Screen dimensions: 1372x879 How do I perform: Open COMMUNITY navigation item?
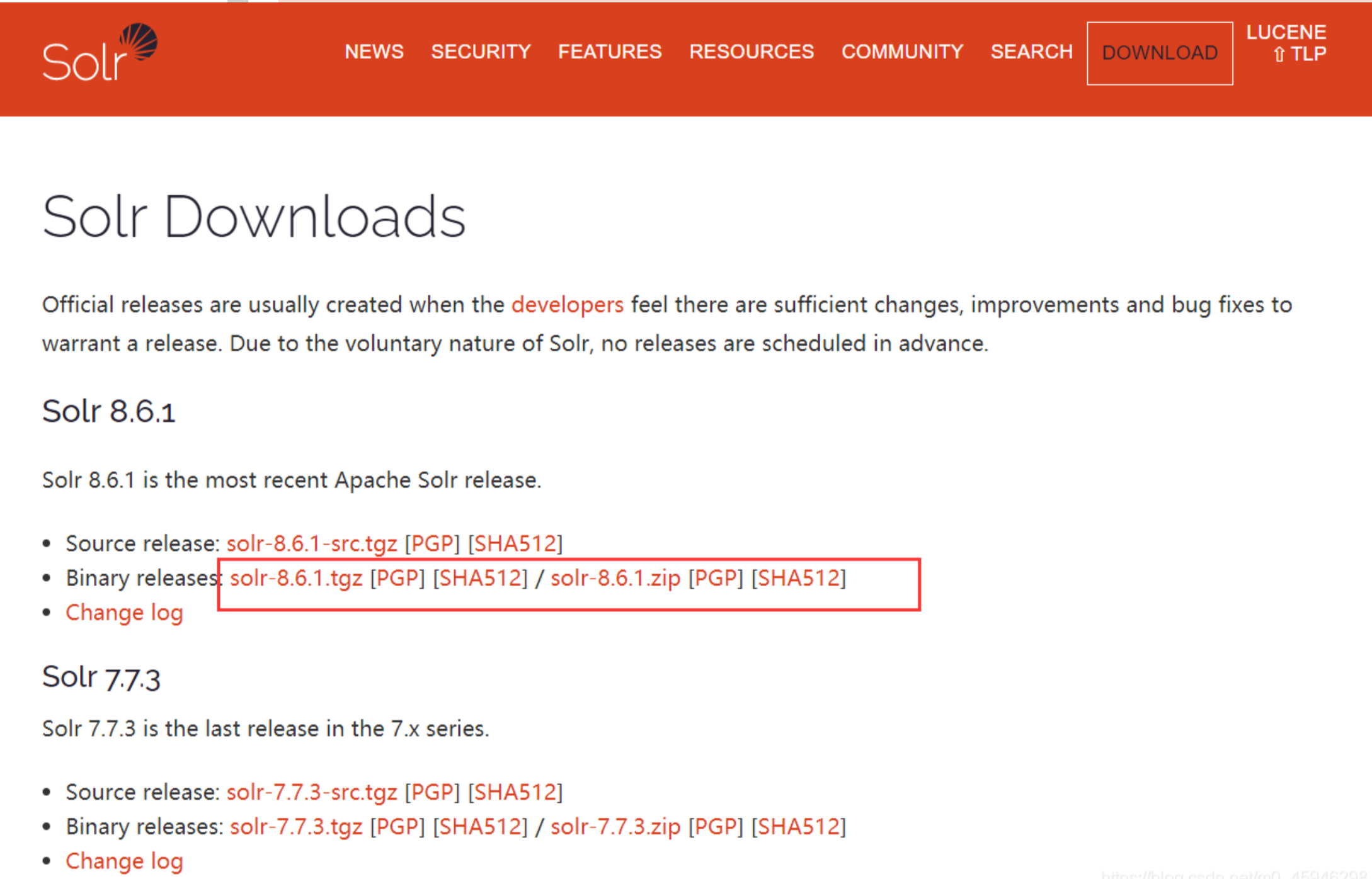(x=902, y=52)
